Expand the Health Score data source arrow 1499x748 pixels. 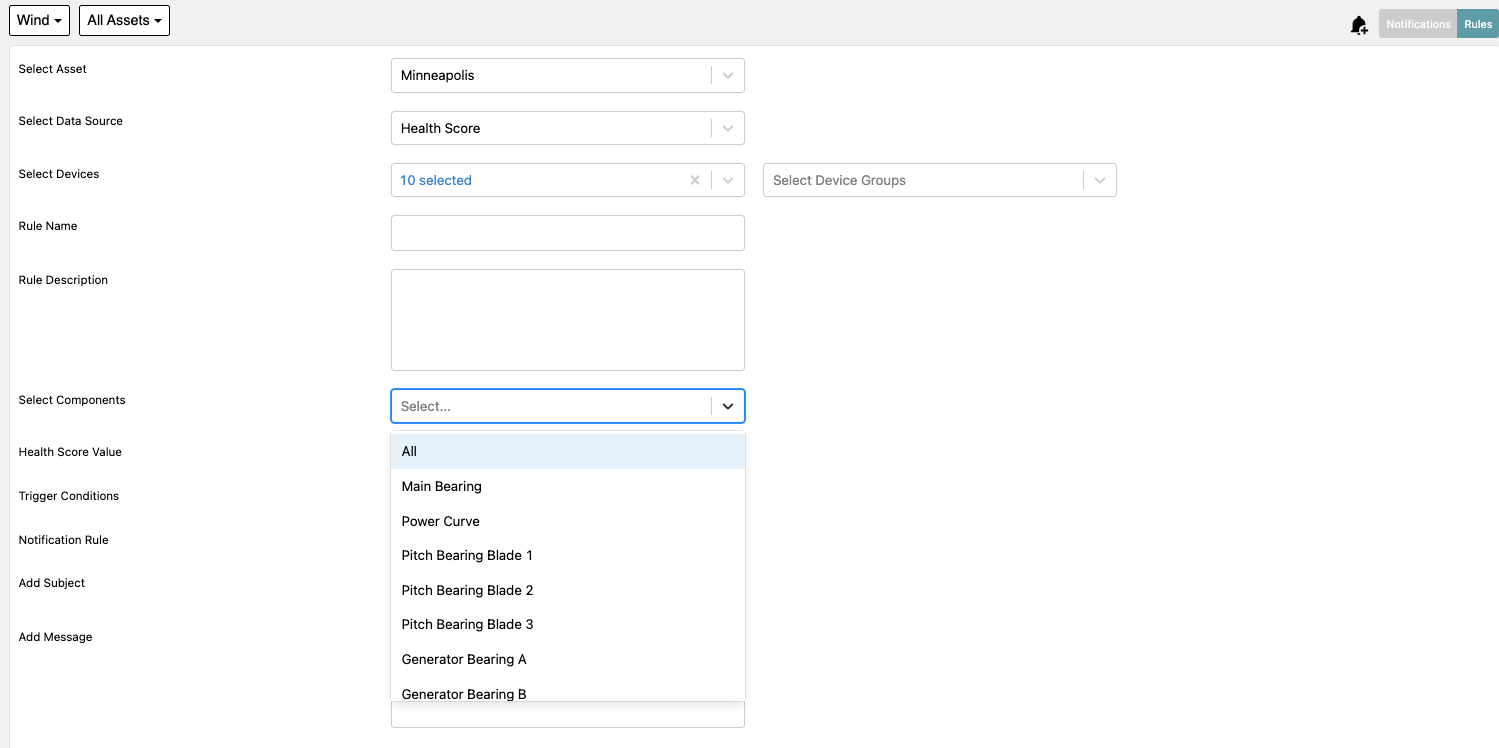pos(728,128)
